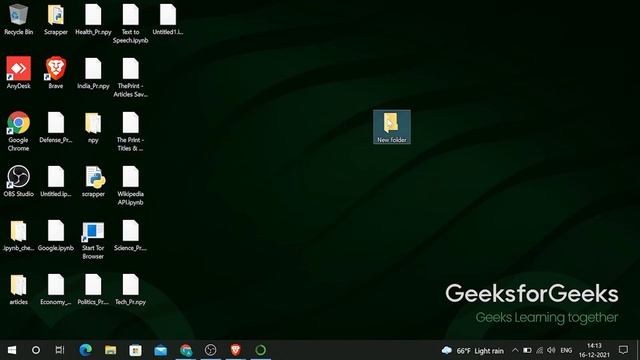Select ThePrint - Articles Sav file
Viewport: 640px width, 360px height.
[x=131, y=77]
